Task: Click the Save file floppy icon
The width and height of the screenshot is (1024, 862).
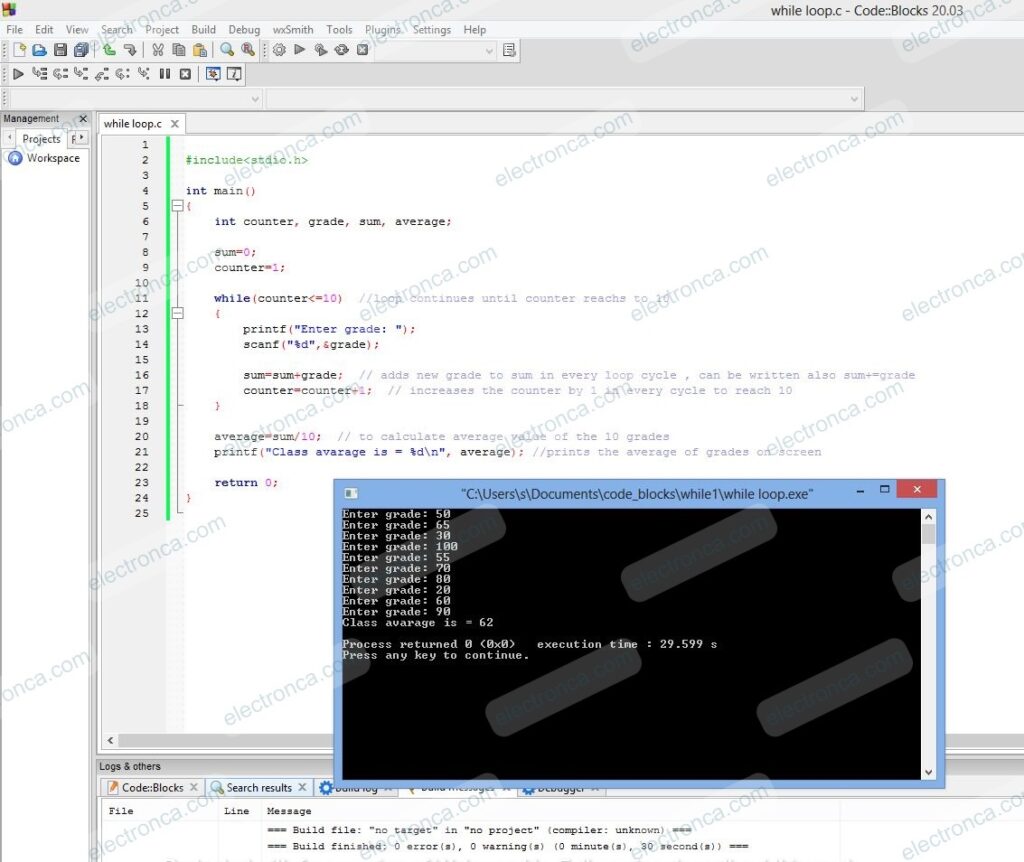Action: pyautogui.click(x=60, y=50)
